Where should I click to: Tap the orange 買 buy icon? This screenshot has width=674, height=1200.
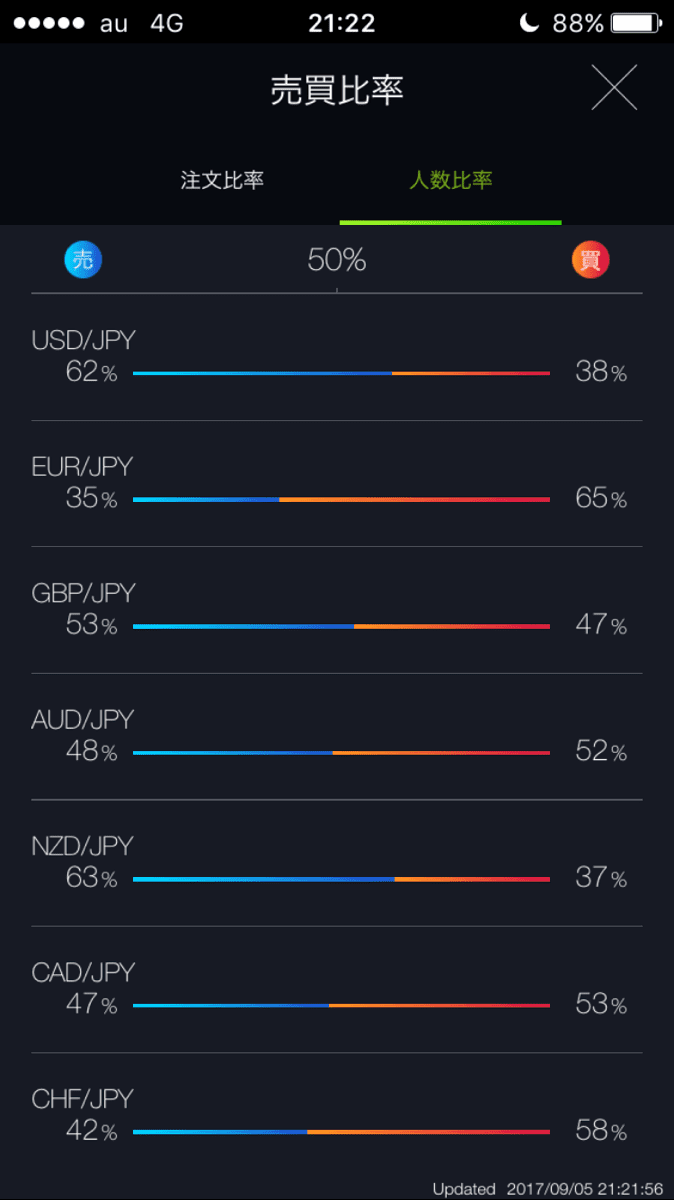point(591,260)
